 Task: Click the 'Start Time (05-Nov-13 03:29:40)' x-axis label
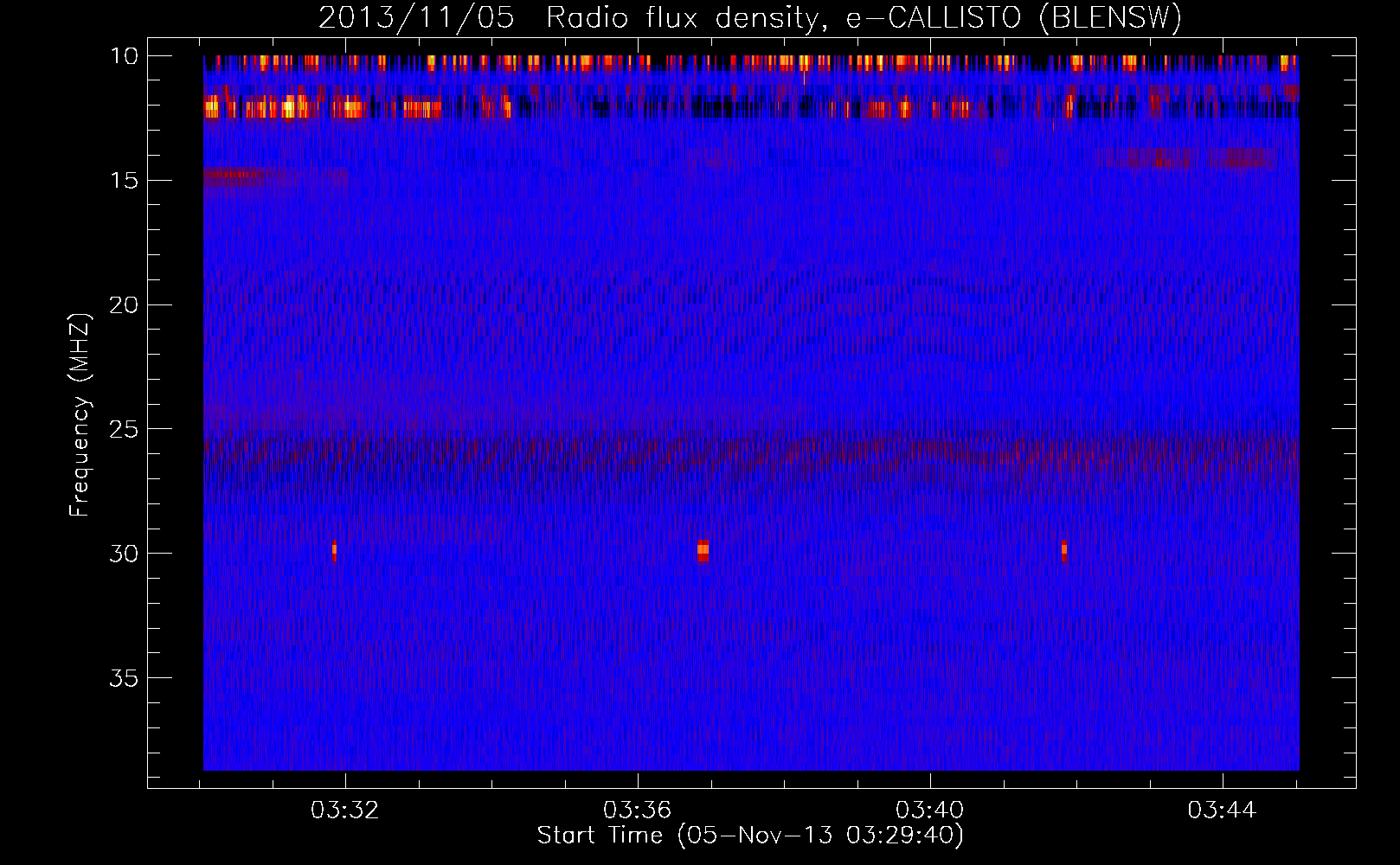click(x=750, y=836)
